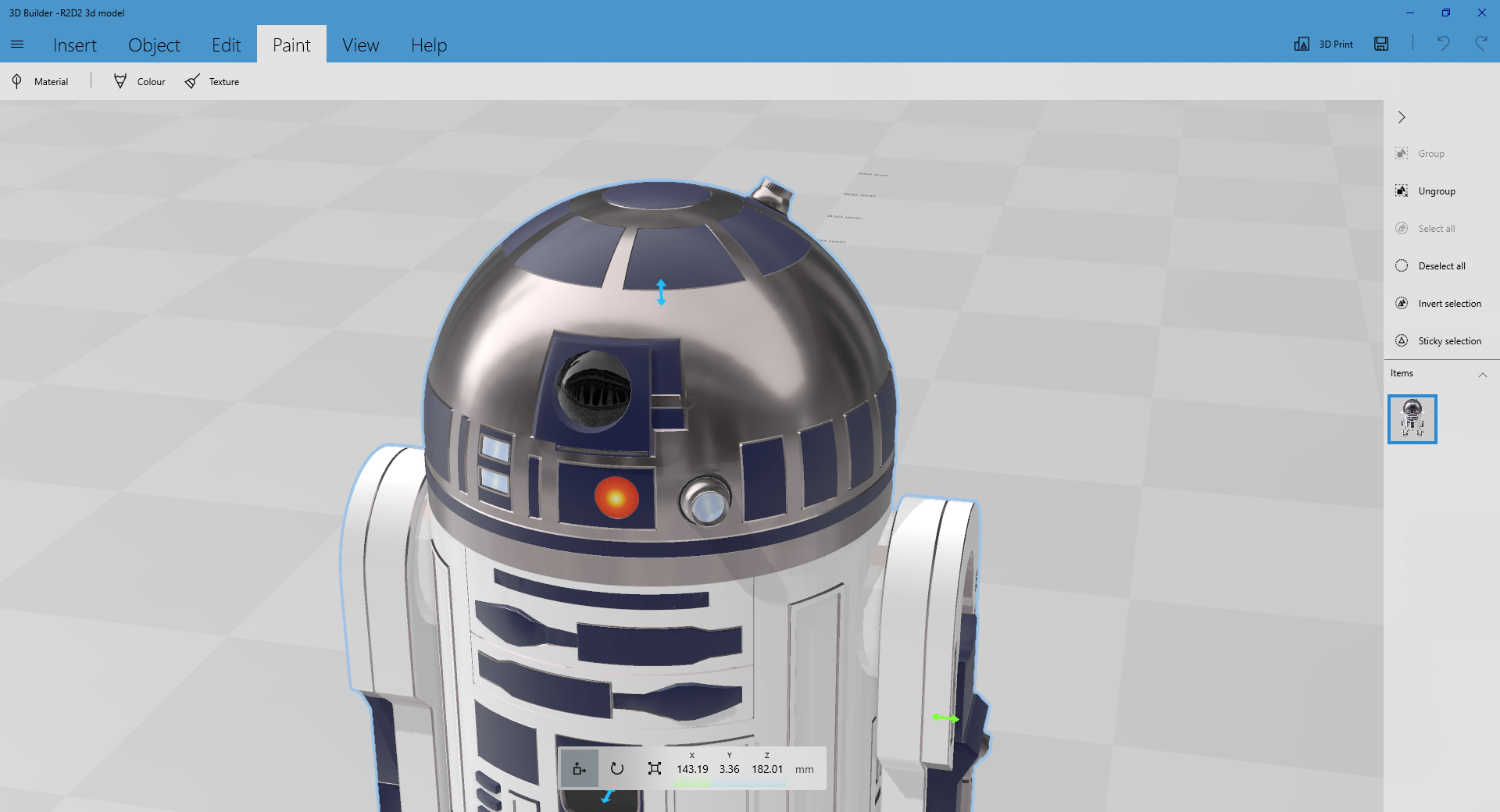Viewport: 1500px width, 812px height.
Task: Select the R2D2 item thumbnail
Action: tap(1412, 419)
